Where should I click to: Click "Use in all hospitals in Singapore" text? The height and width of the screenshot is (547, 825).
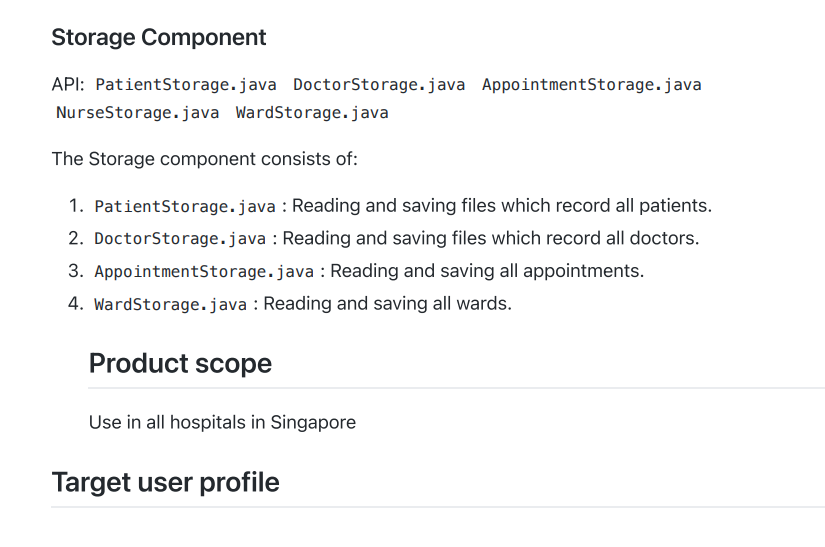point(222,422)
